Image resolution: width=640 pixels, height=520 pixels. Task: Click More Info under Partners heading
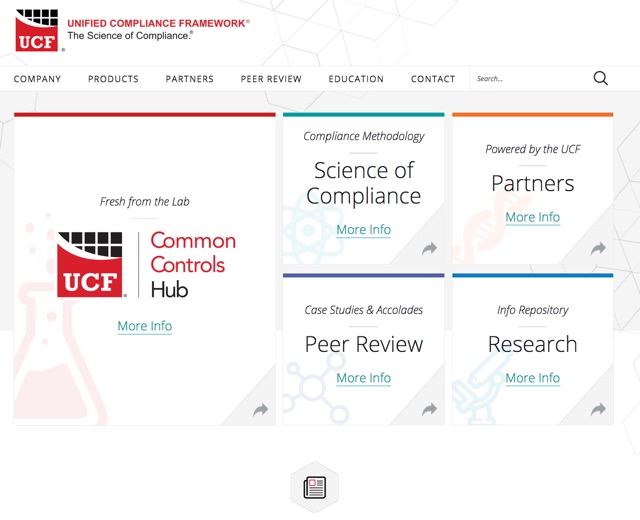(x=532, y=217)
